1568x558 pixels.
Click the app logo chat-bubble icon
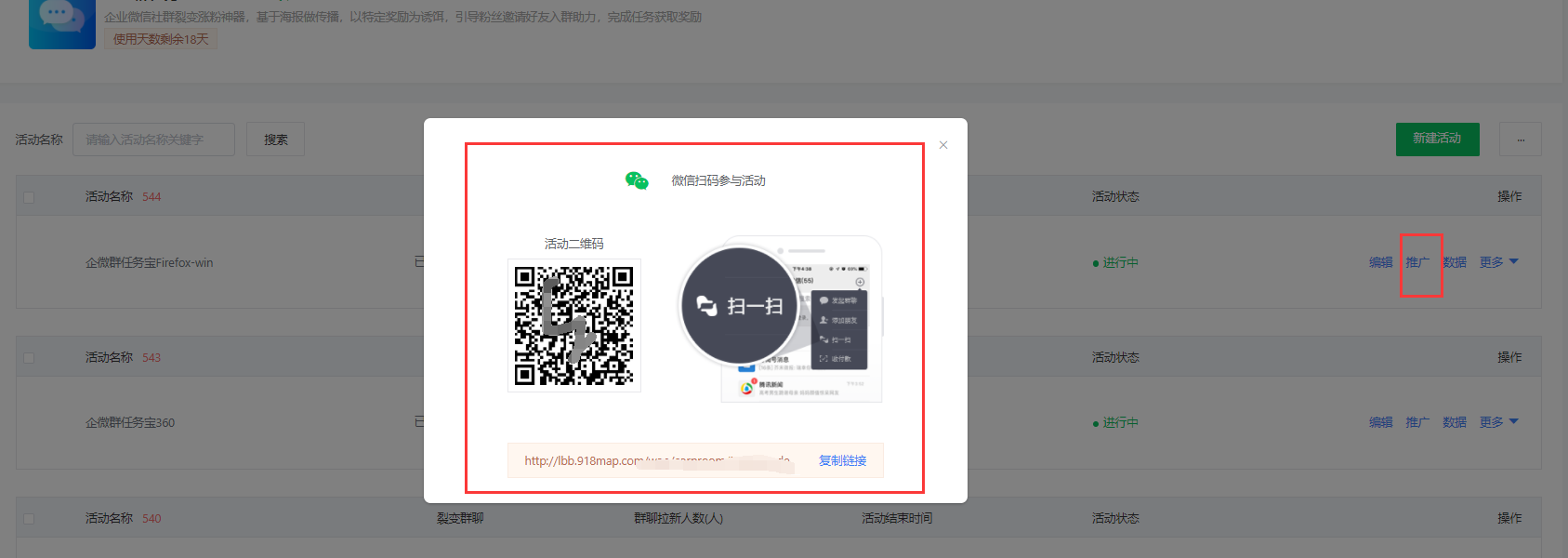tap(62, 24)
